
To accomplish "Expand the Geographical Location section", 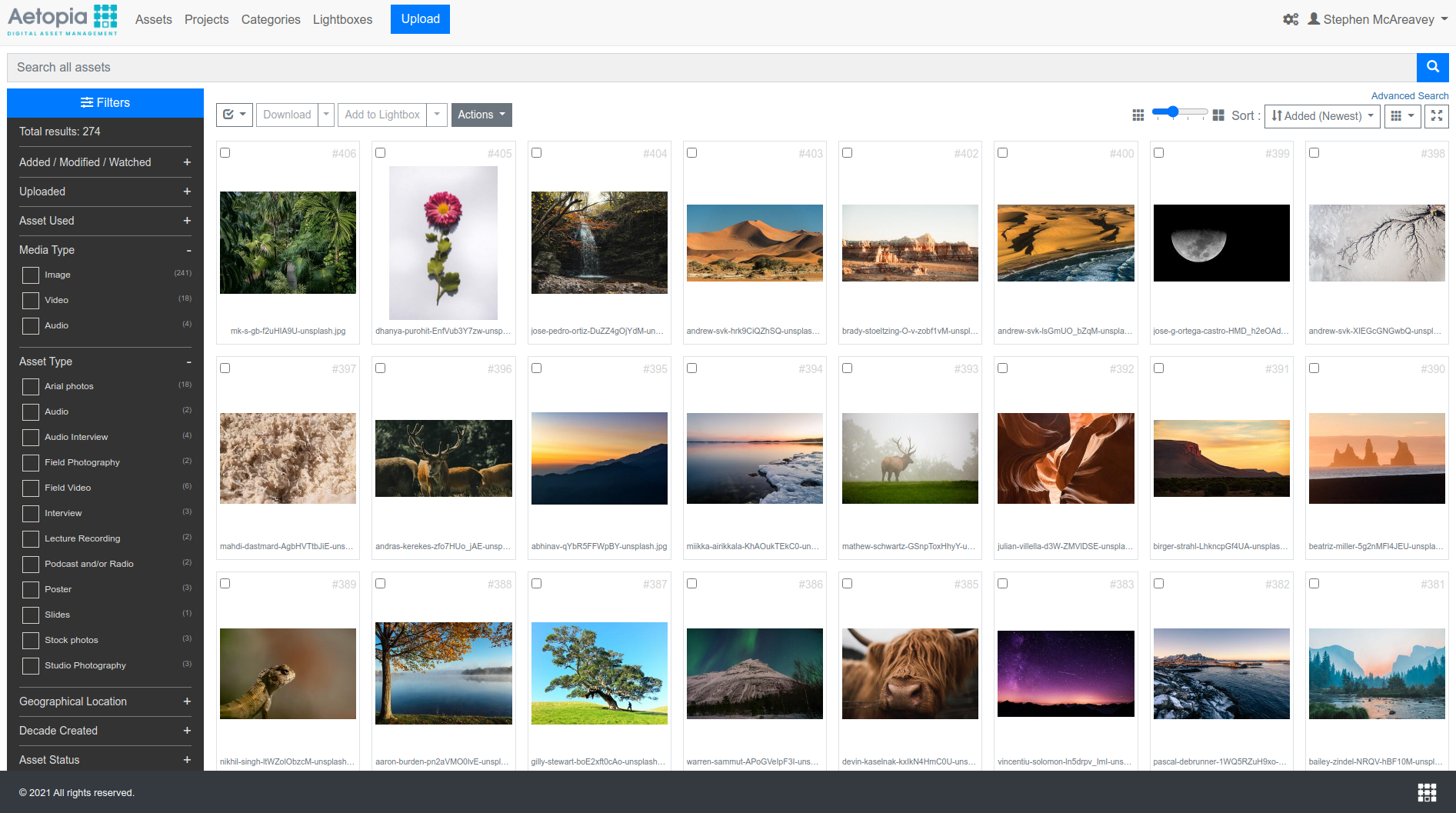I will click(187, 701).
